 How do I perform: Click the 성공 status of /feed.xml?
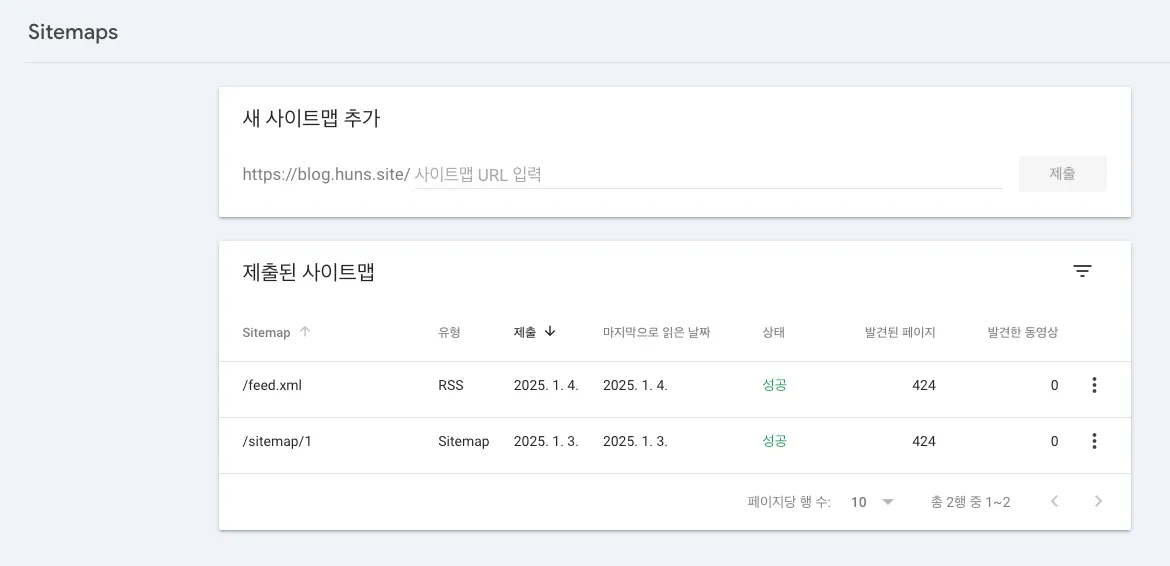pos(774,385)
